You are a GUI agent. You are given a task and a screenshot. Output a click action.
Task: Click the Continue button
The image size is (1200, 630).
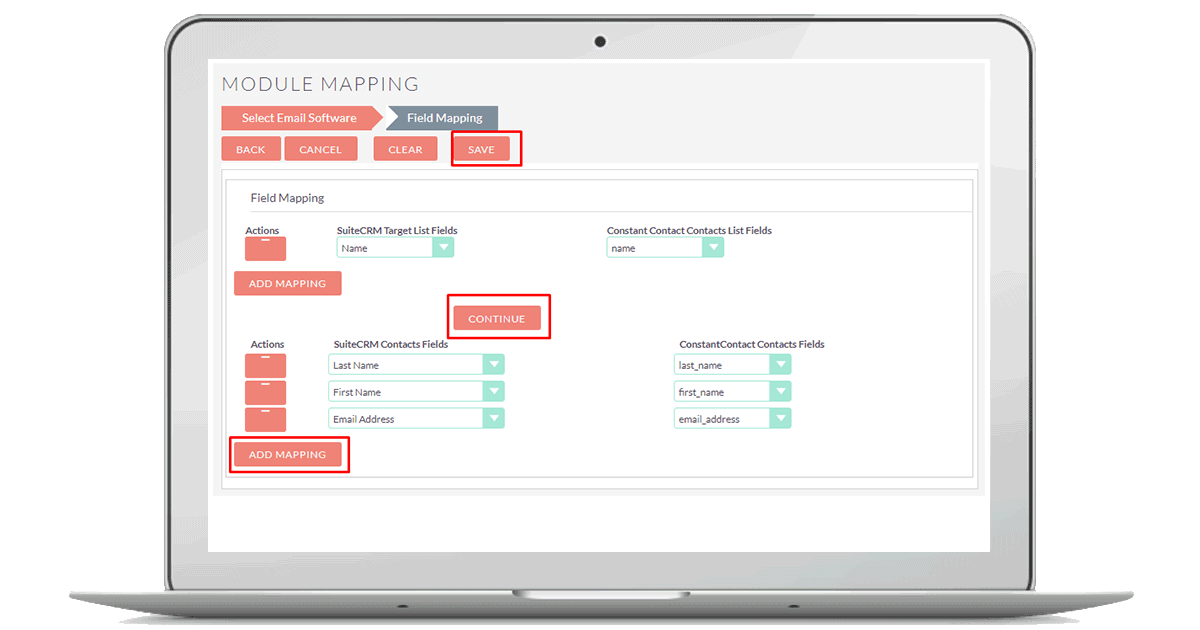[497, 318]
